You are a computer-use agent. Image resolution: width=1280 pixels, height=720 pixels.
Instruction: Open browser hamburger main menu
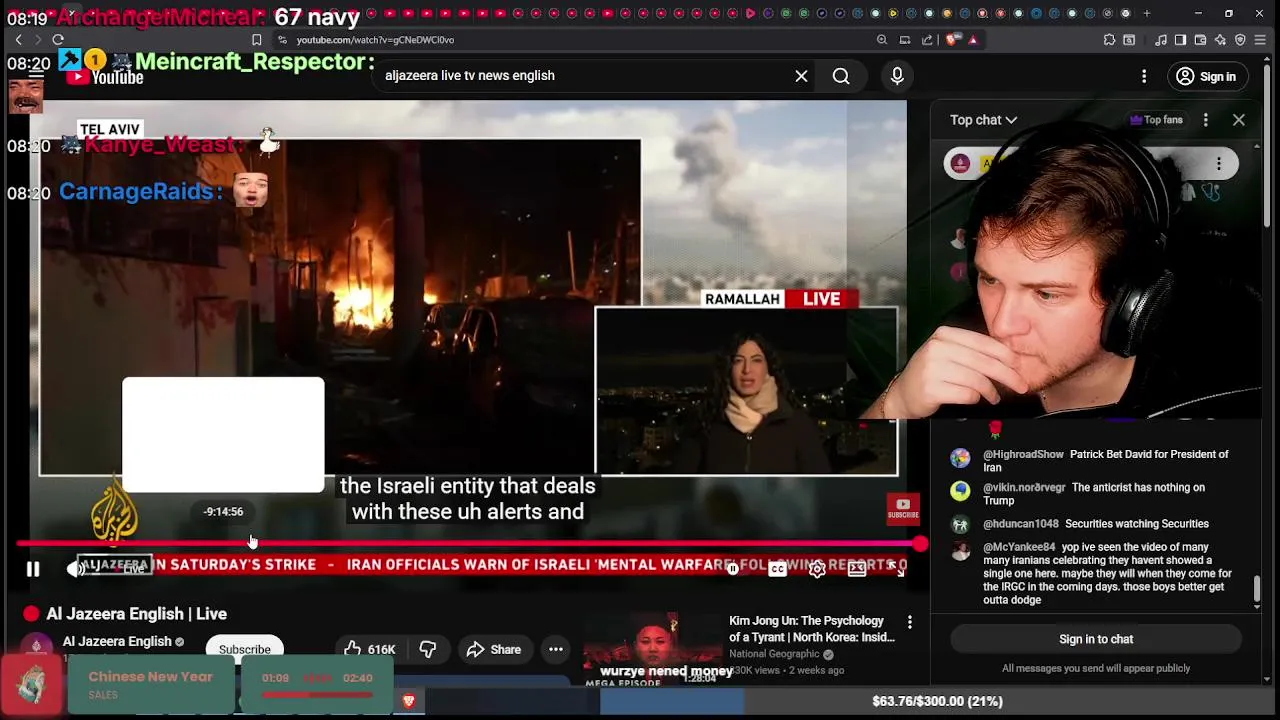click(1262, 40)
